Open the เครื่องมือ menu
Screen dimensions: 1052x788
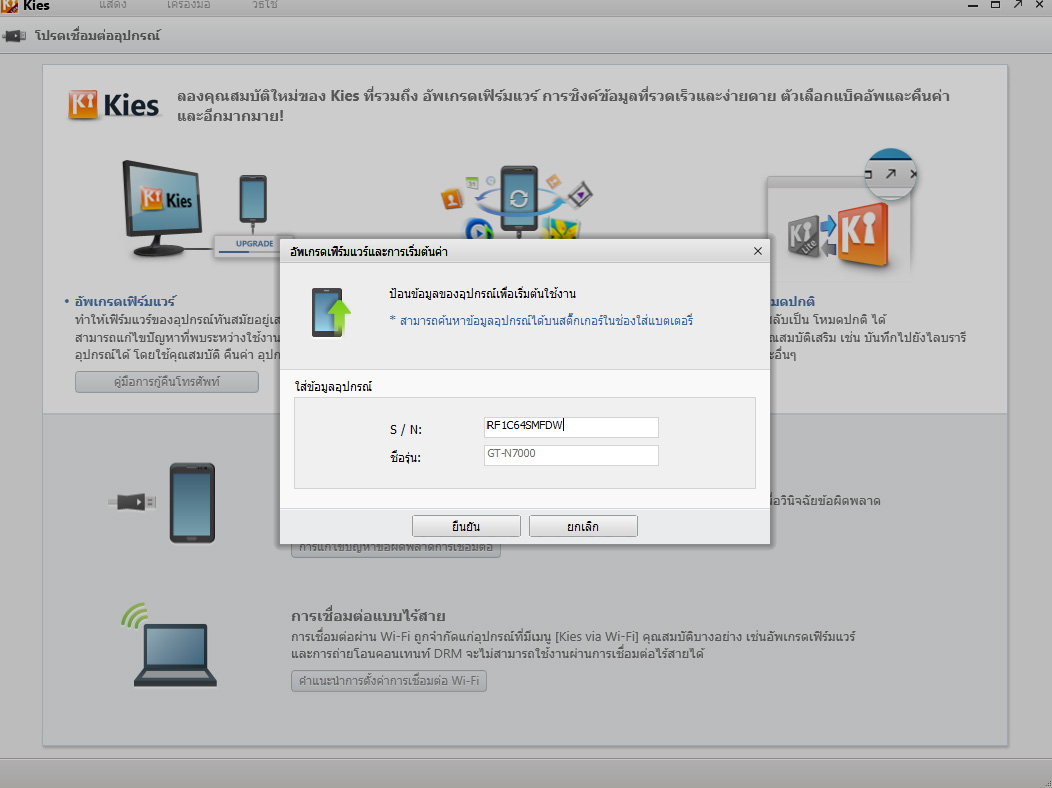(x=189, y=5)
